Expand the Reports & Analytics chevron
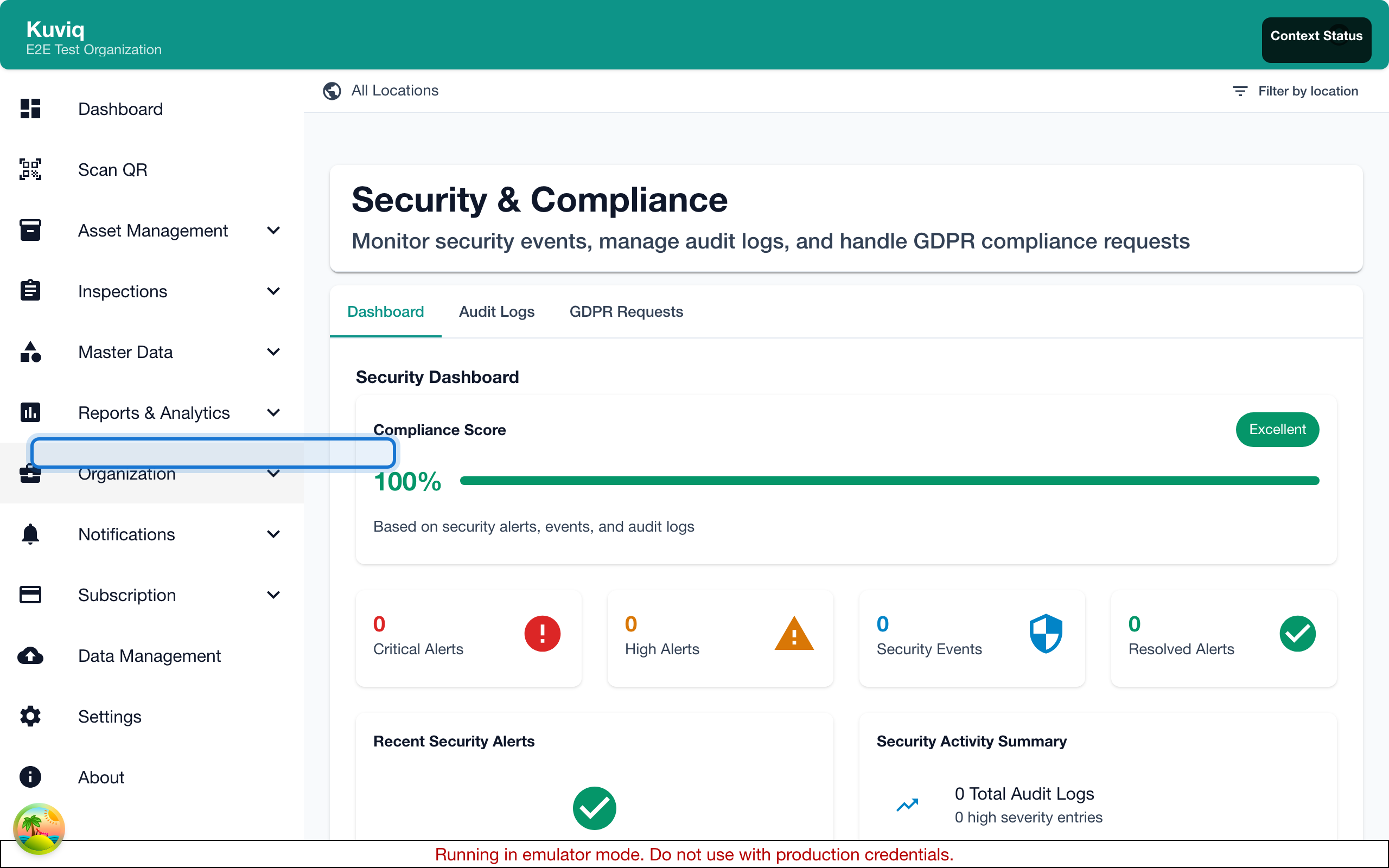 click(274, 412)
